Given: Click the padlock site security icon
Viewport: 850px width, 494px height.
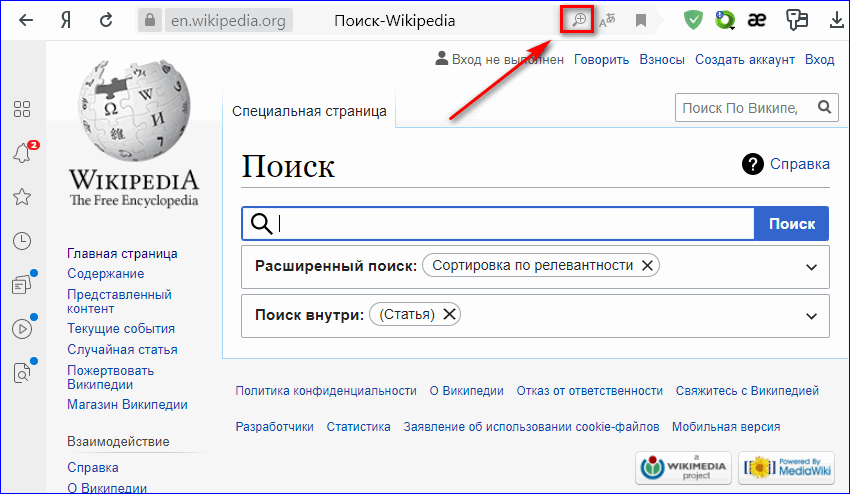Looking at the screenshot, I should [x=150, y=21].
